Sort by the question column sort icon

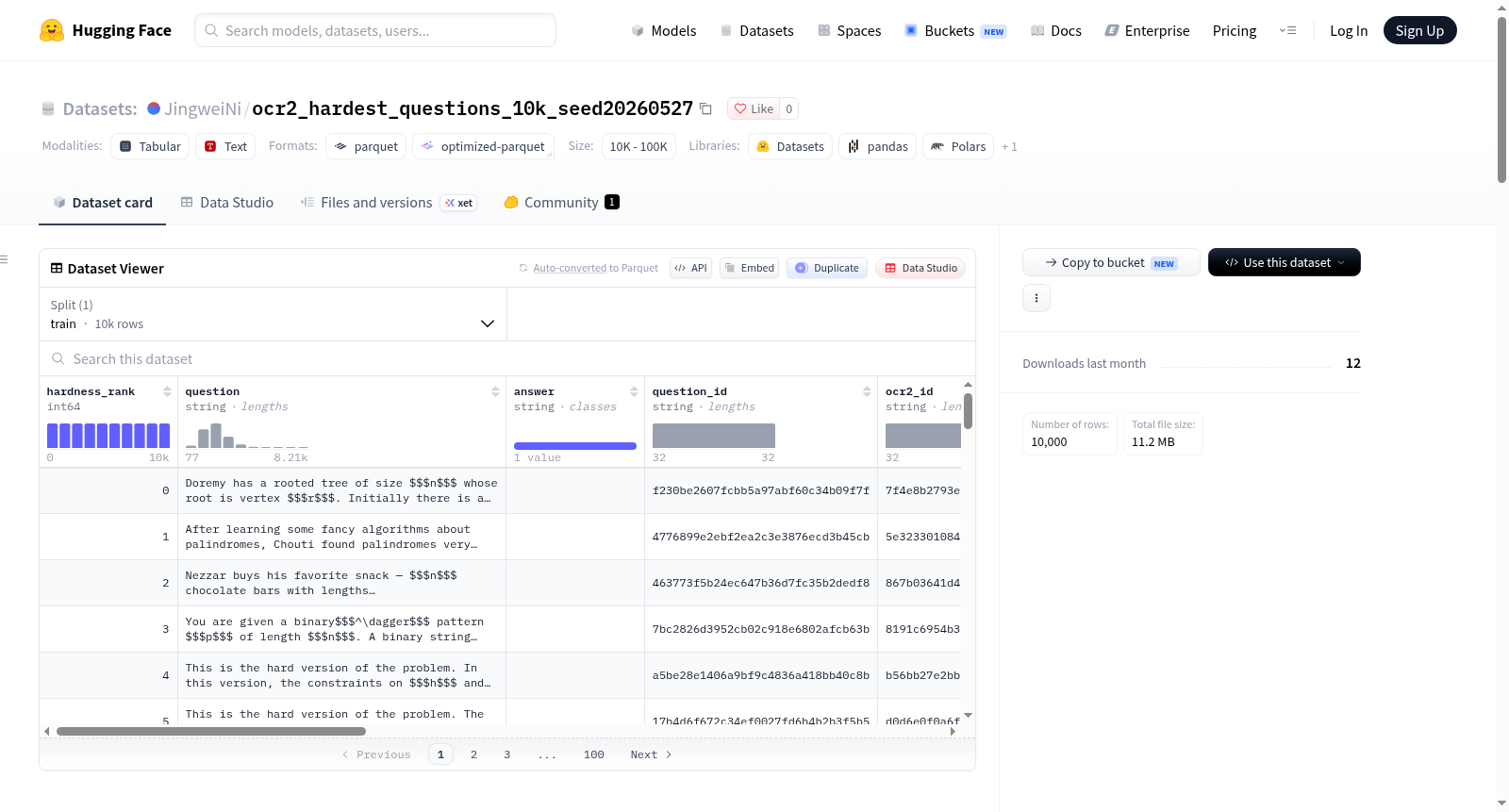click(495, 391)
